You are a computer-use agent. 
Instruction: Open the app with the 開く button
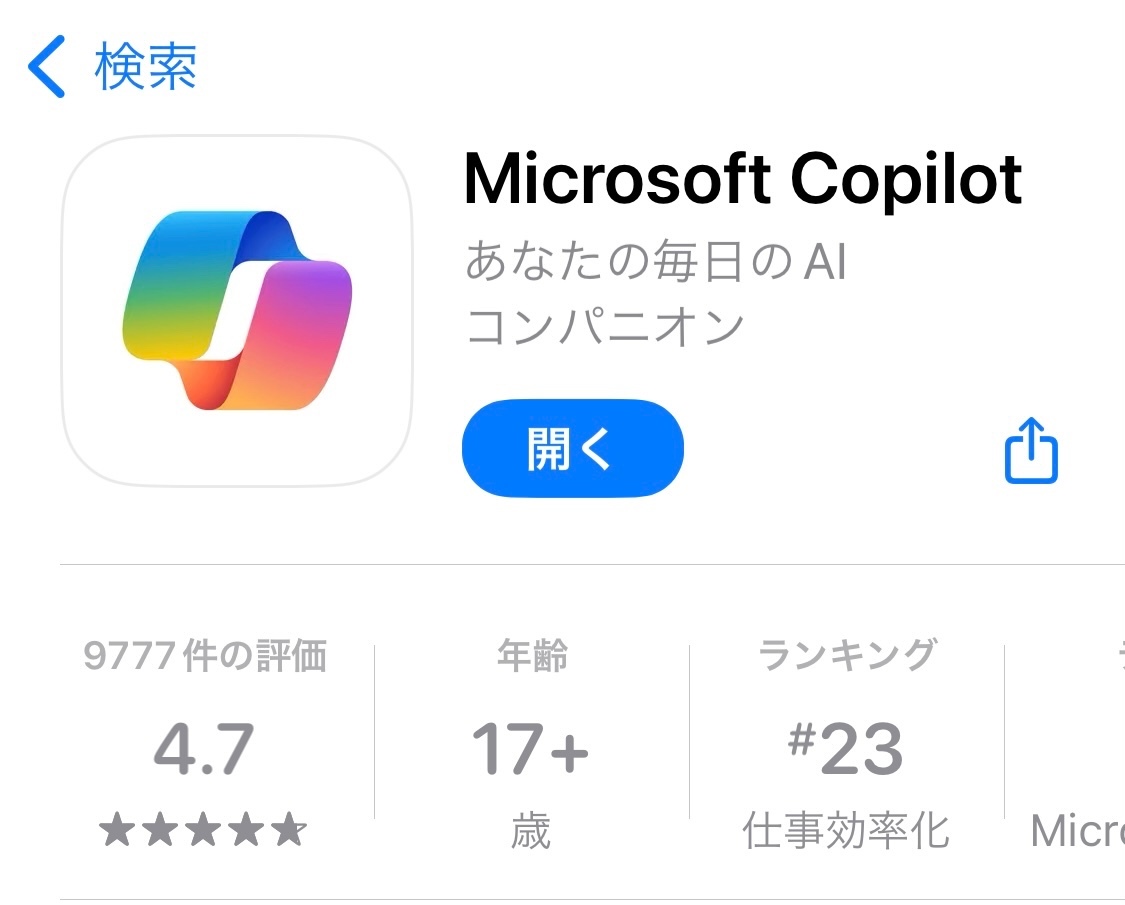[x=573, y=449]
